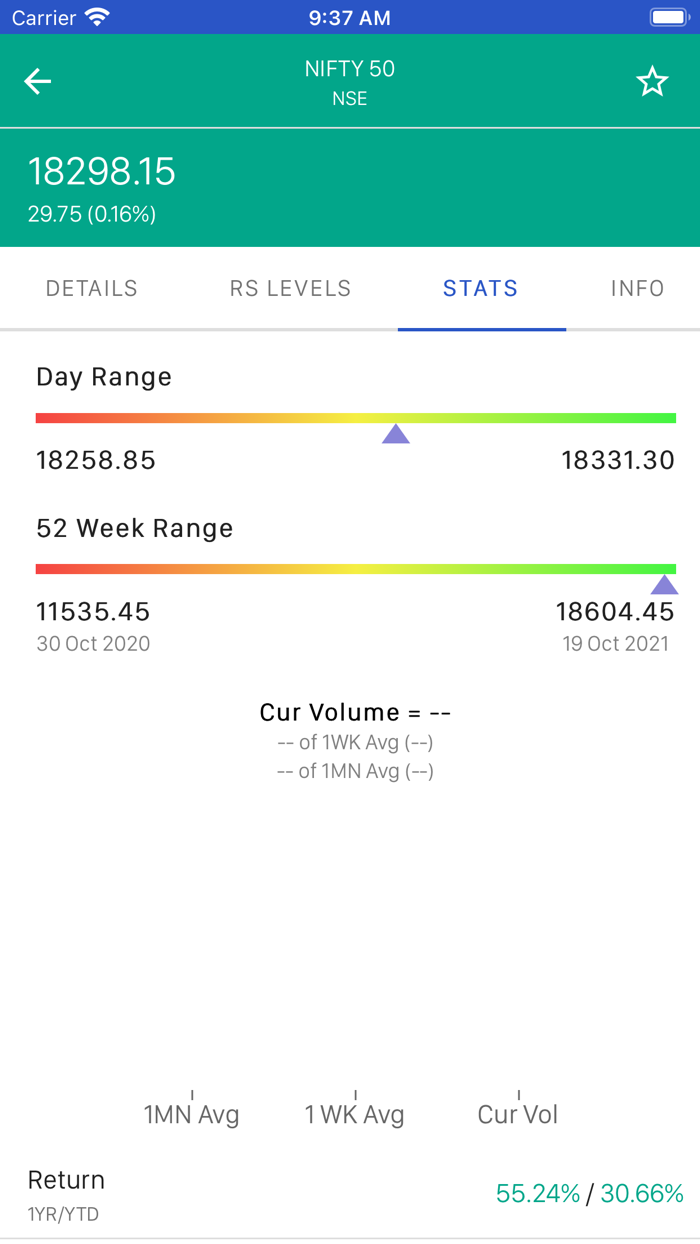
Task: Switch to the DETAILS tab
Action: point(92,289)
